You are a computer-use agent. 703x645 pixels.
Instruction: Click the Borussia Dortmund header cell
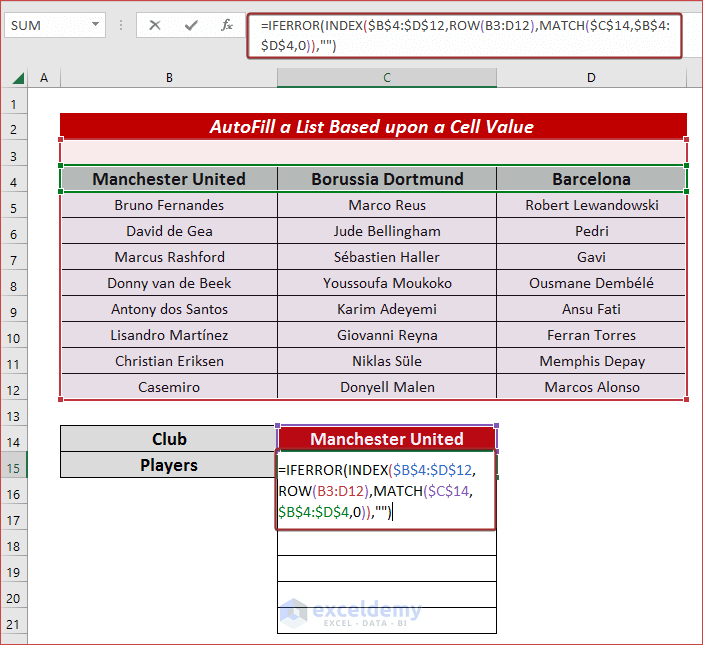(x=387, y=179)
